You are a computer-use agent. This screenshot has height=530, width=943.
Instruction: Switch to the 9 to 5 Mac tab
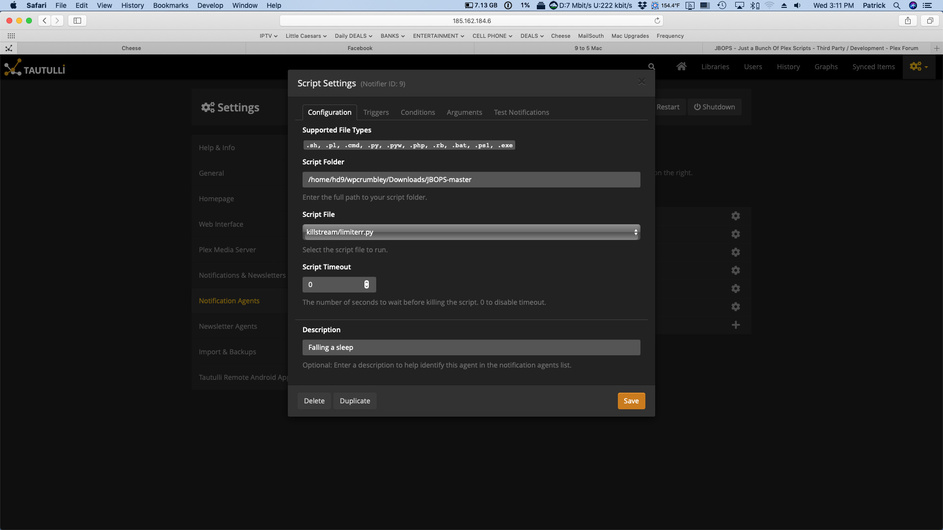[x=588, y=48]
